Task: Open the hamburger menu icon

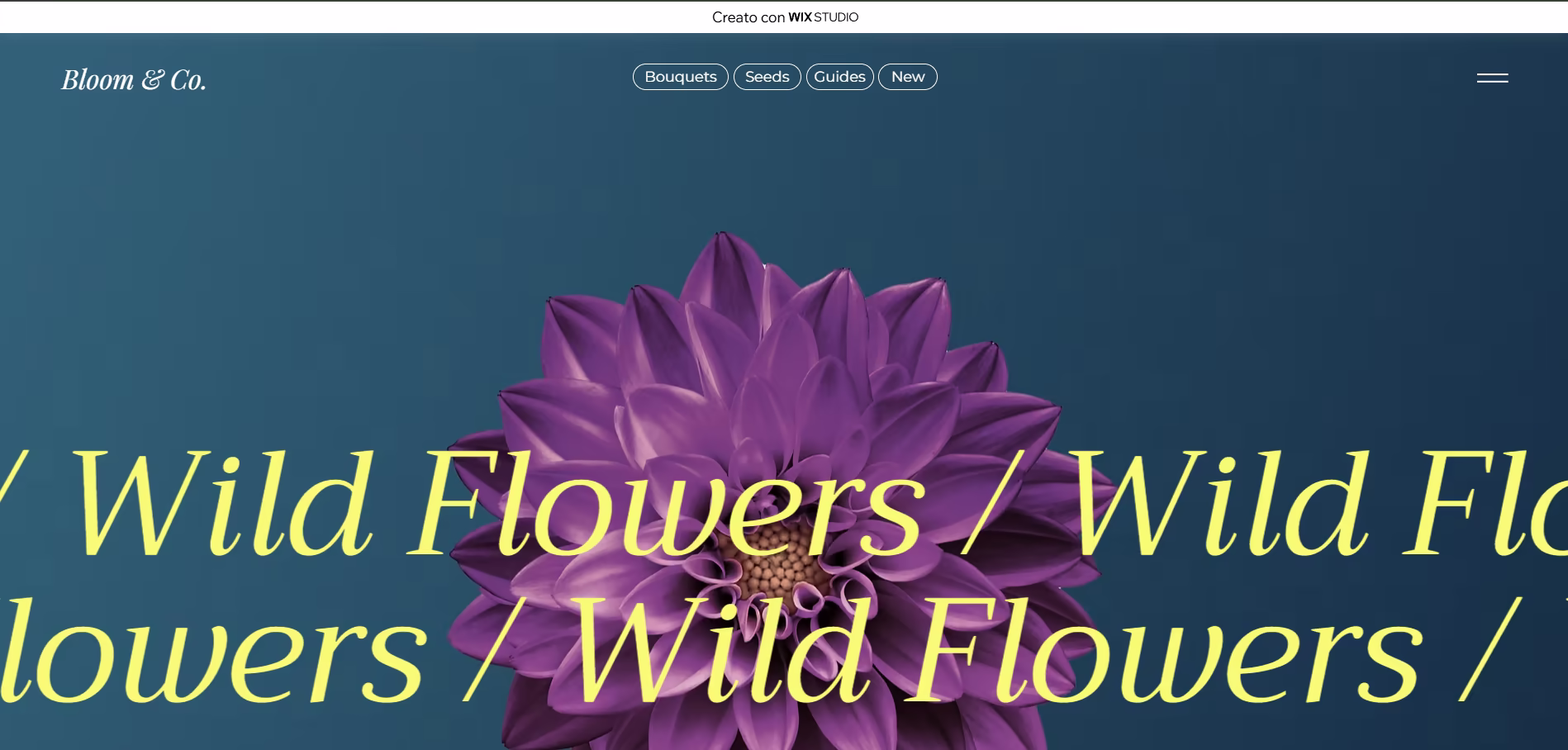Action: 1492,78
